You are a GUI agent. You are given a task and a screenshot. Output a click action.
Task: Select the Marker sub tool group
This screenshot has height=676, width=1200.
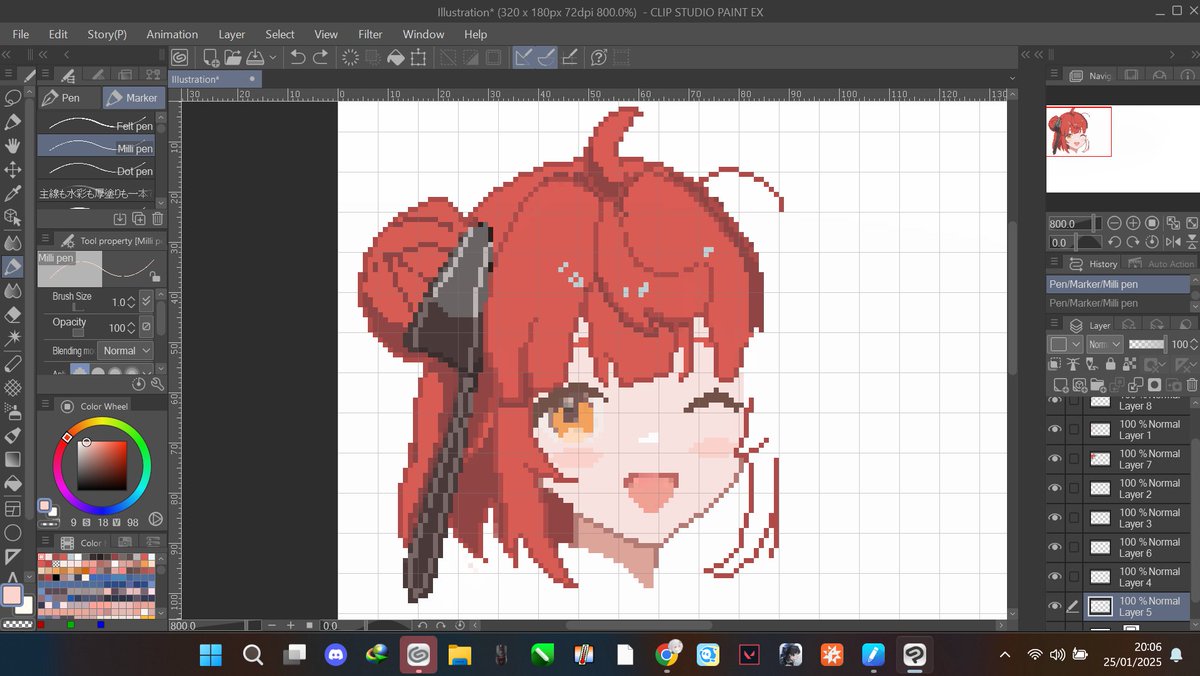tap(133, 98)
